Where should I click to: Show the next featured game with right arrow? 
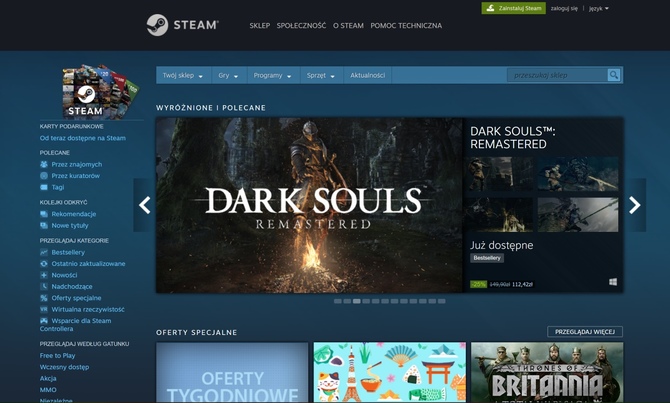coord(635,205)
